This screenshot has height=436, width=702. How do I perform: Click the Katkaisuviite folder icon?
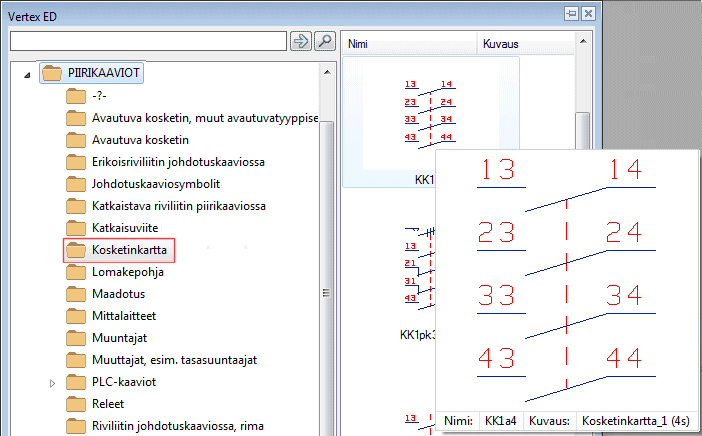tap(76, 227)
